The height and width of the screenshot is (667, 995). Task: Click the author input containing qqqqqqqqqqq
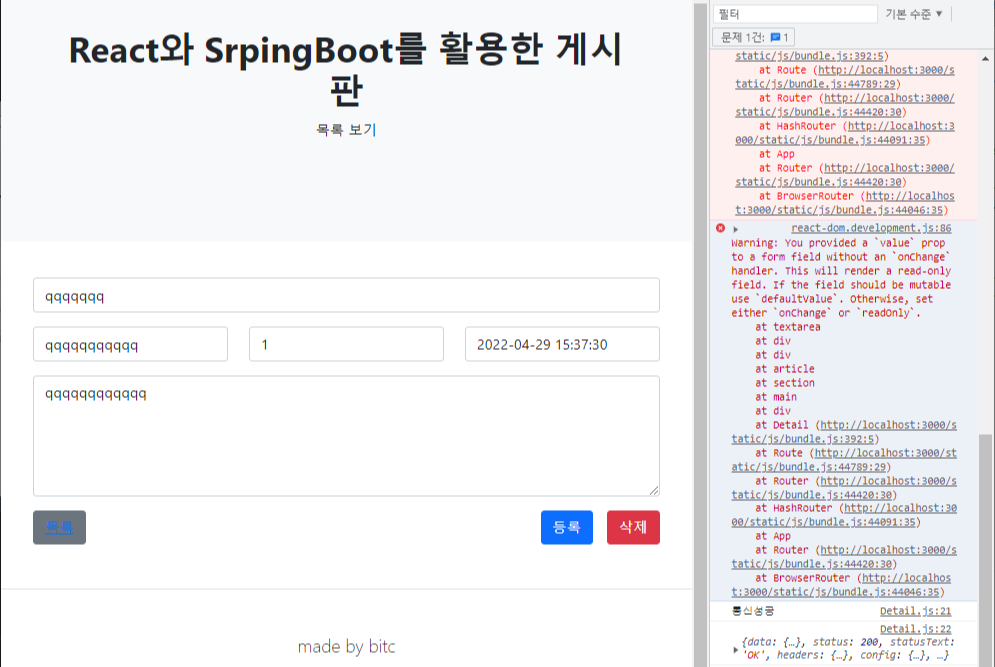point(131,344)
